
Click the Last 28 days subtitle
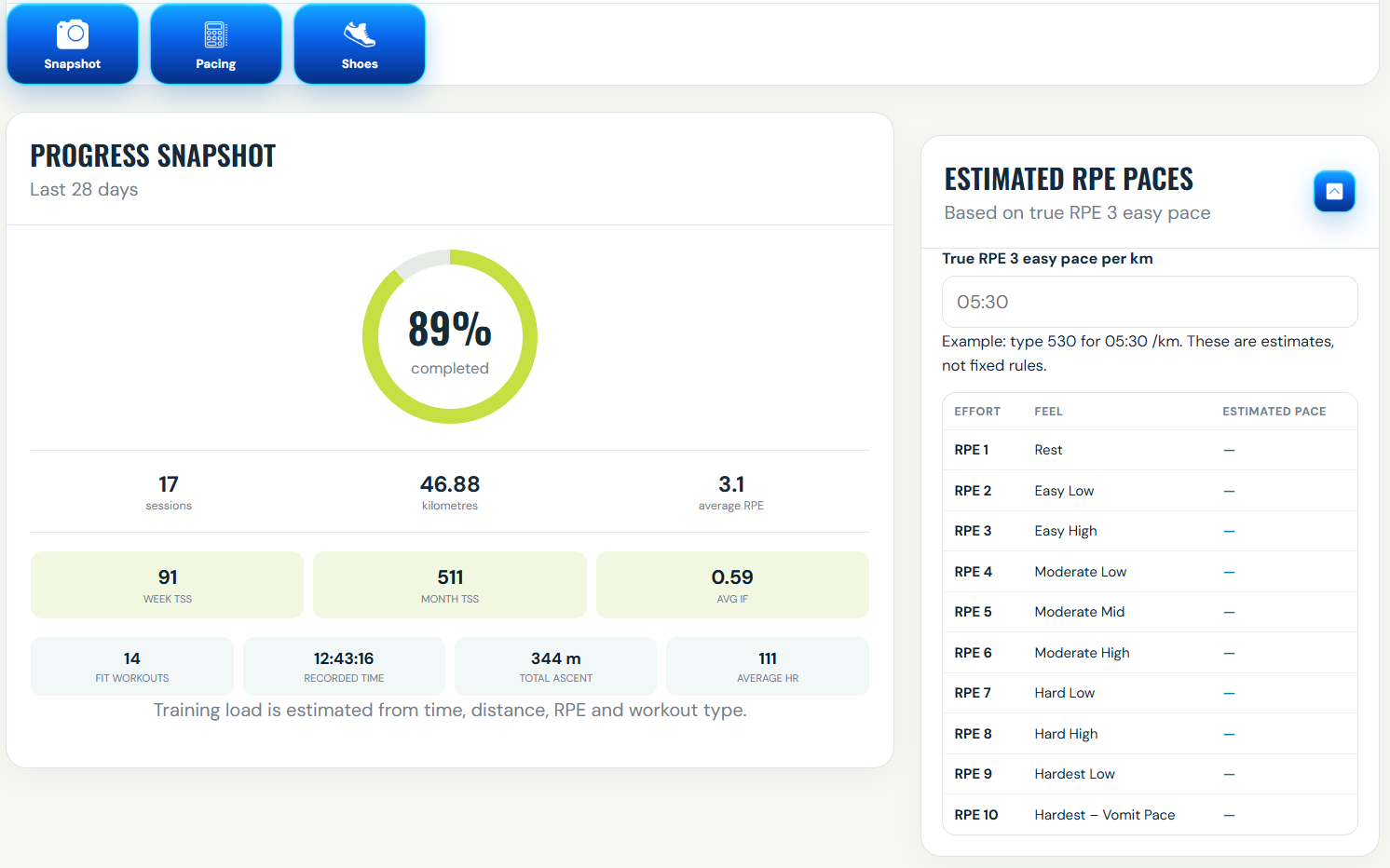84,189
